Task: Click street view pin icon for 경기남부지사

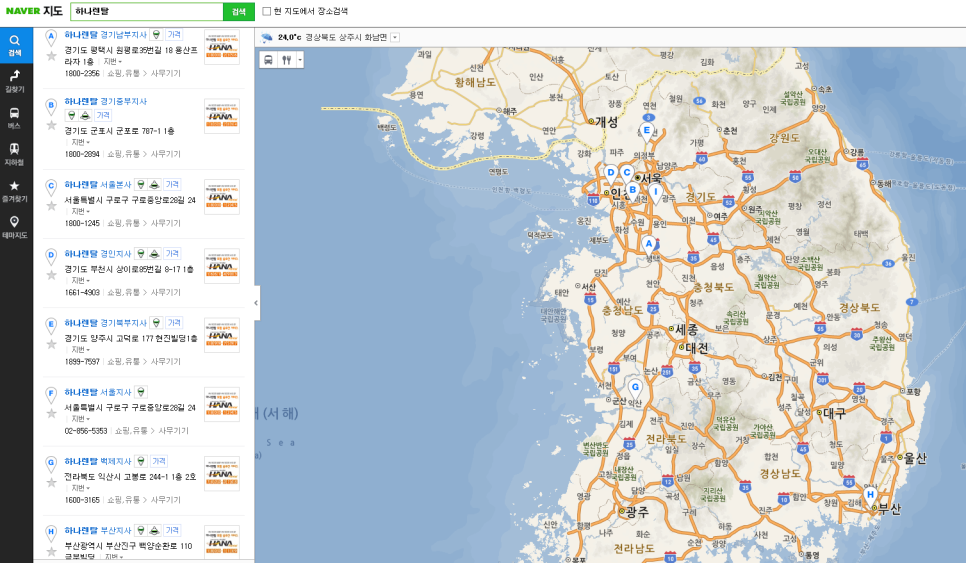Action: (x=156, y=35)
